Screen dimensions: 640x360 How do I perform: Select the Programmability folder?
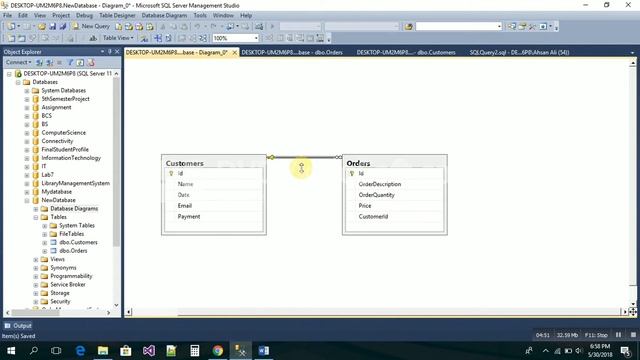71,276
